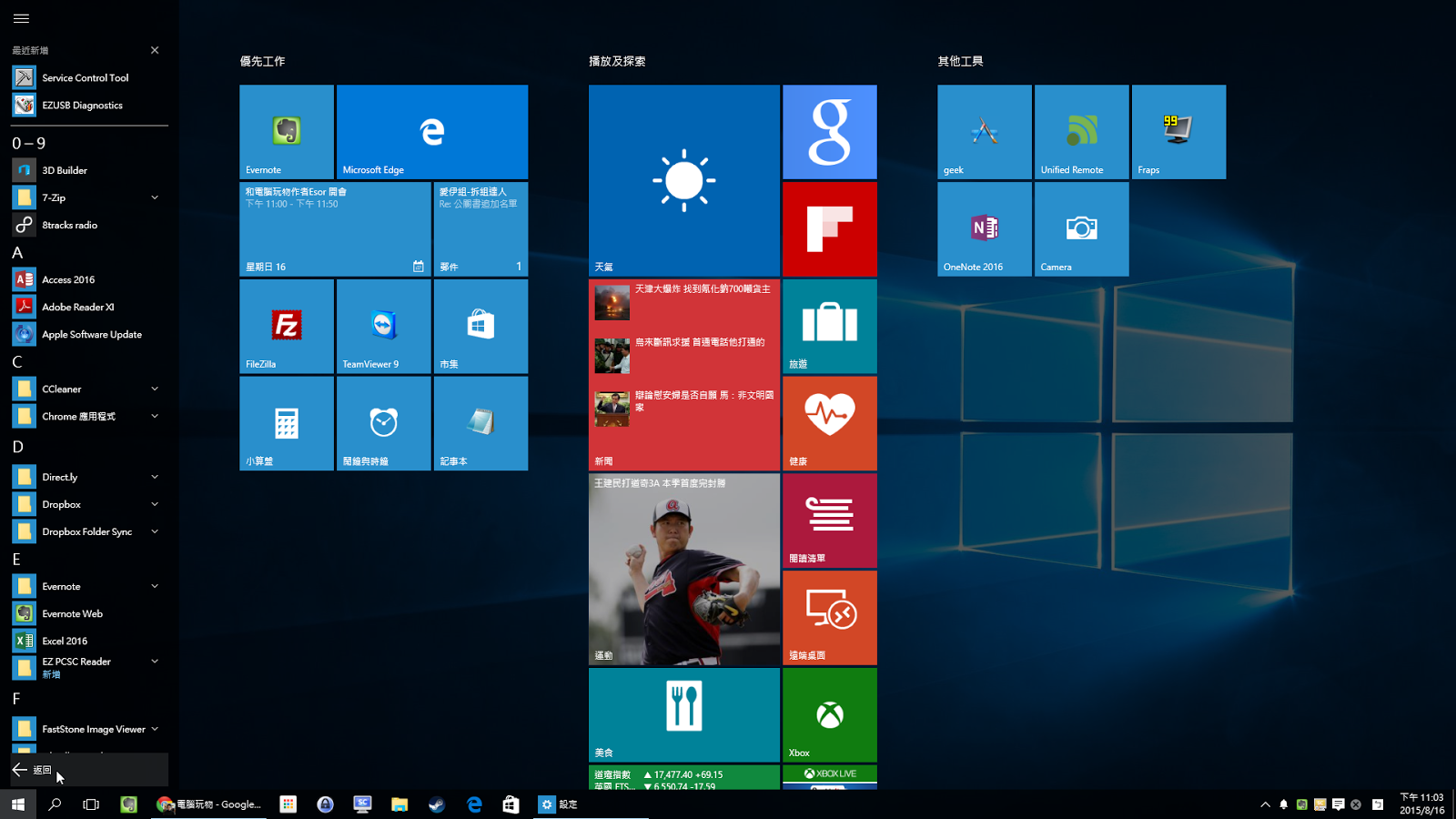This screenshot has height=819, width=1456.
Task: Open the 新聞 news tile
Action: point(684,375)
